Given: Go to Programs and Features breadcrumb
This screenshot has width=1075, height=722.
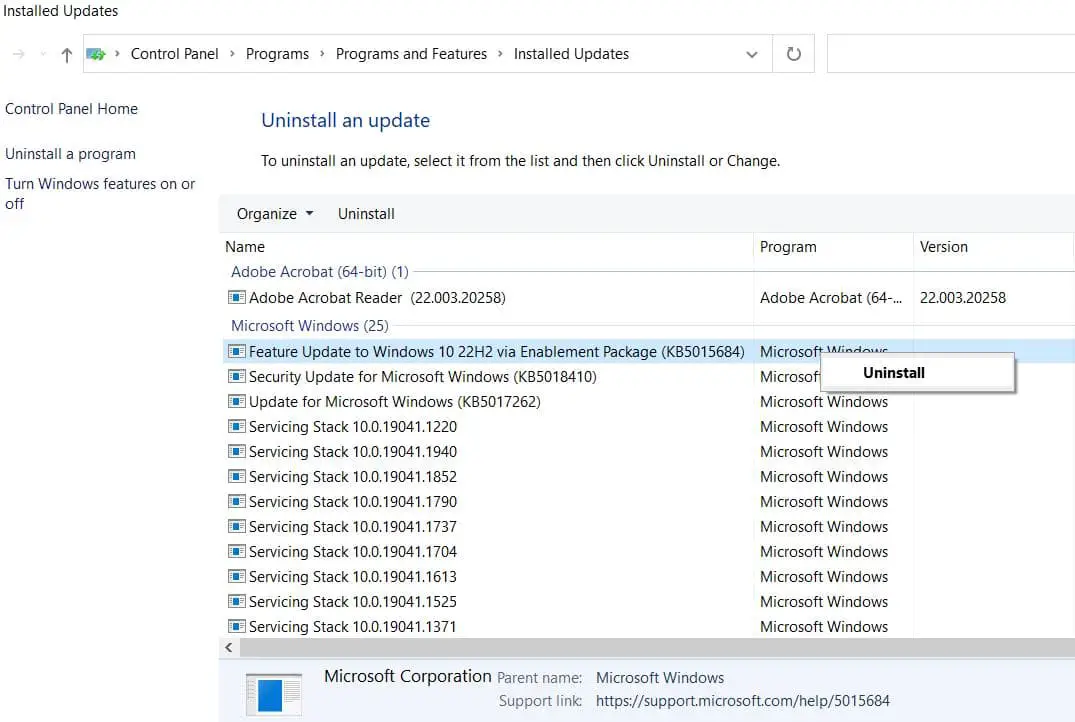Looking at the screenshot, I should tap(411, 53).
